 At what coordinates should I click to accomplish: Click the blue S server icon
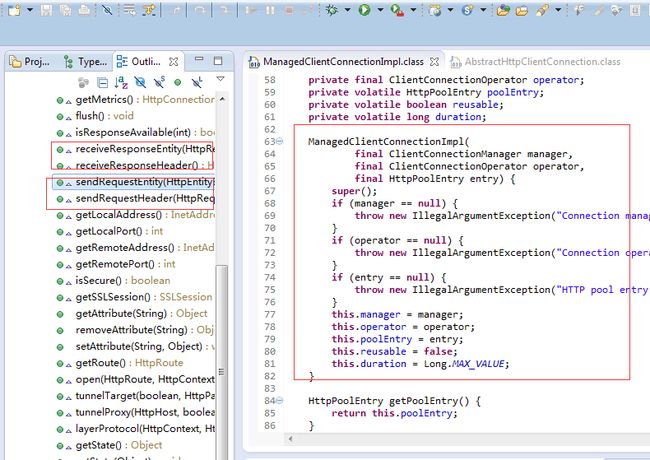468,10
